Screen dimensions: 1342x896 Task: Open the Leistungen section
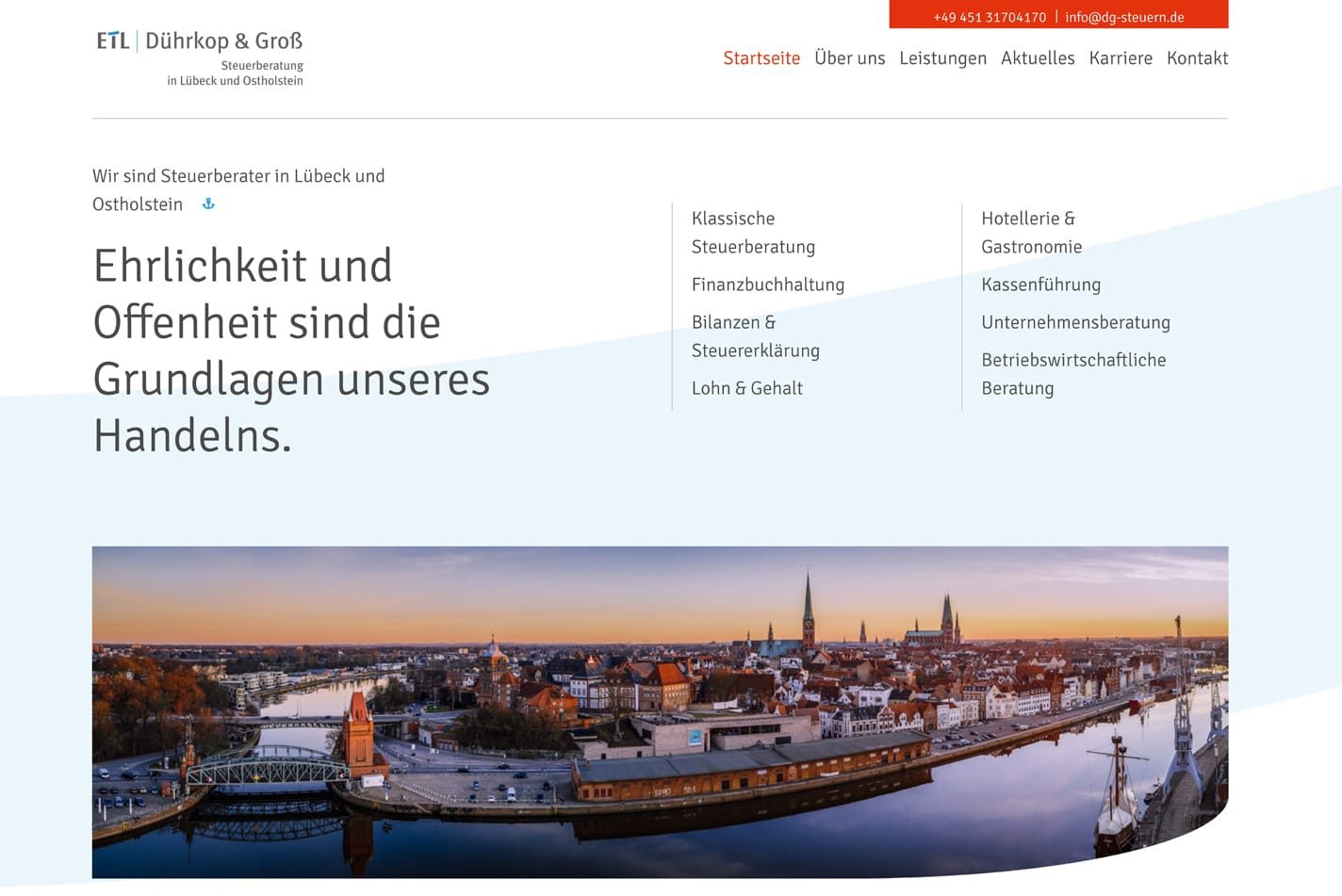click(942, 58)
